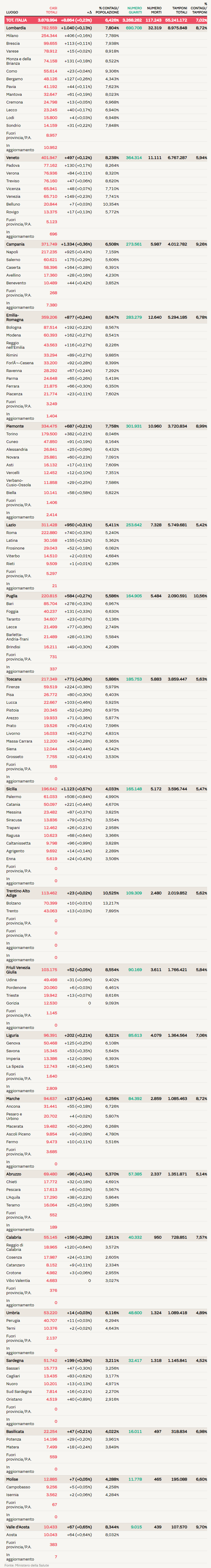Click the Torino province row
The image size is (211, 1568).
pyautogui.click(x=12, y=434)
